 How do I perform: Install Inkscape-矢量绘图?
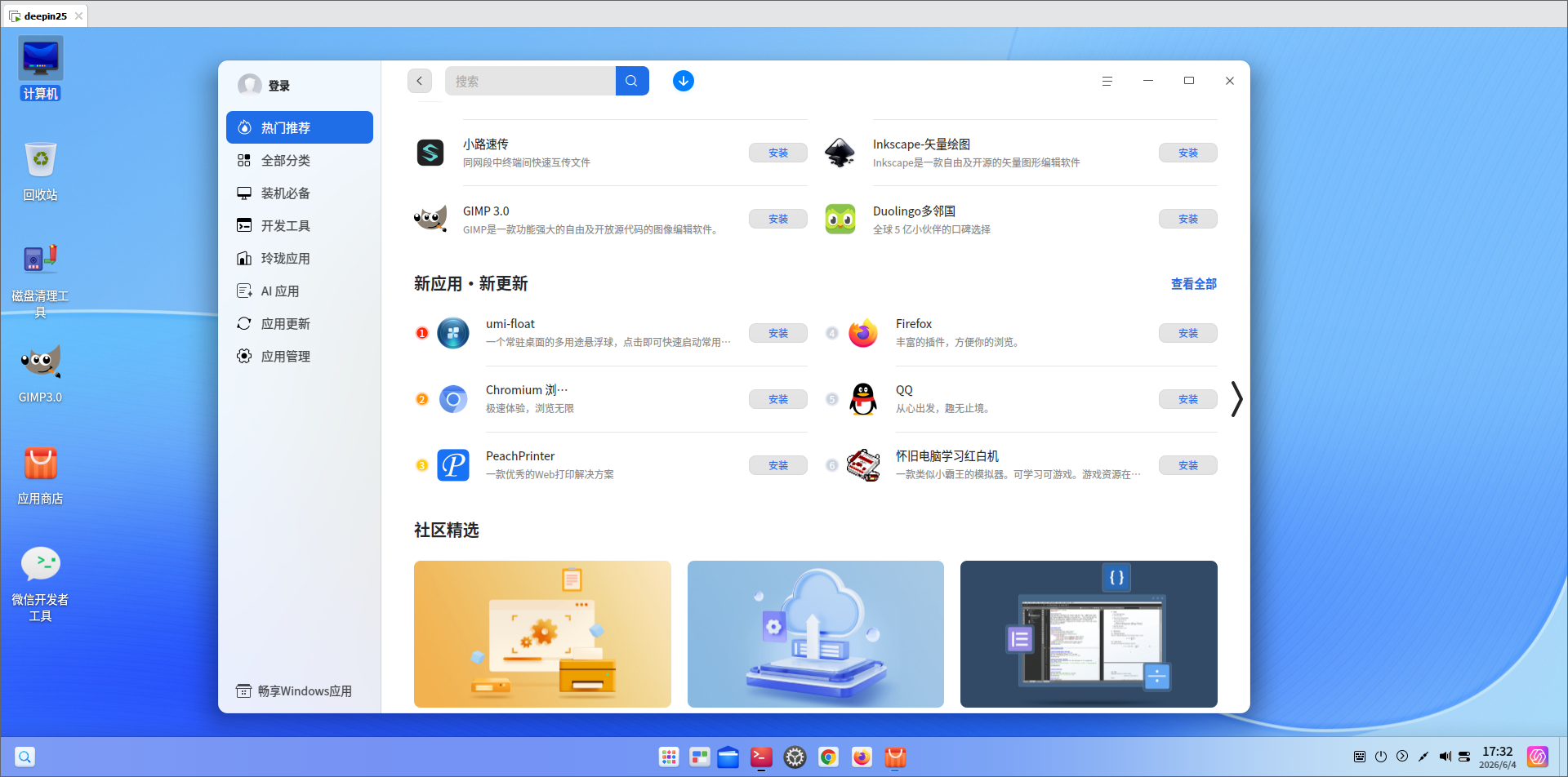click(x=1188, y=153)
